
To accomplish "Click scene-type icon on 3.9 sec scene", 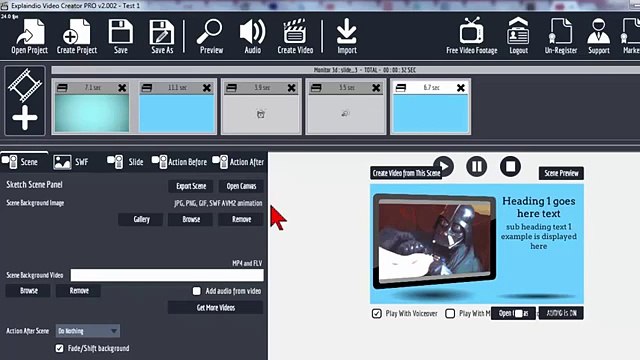I will tap(231, 88).
